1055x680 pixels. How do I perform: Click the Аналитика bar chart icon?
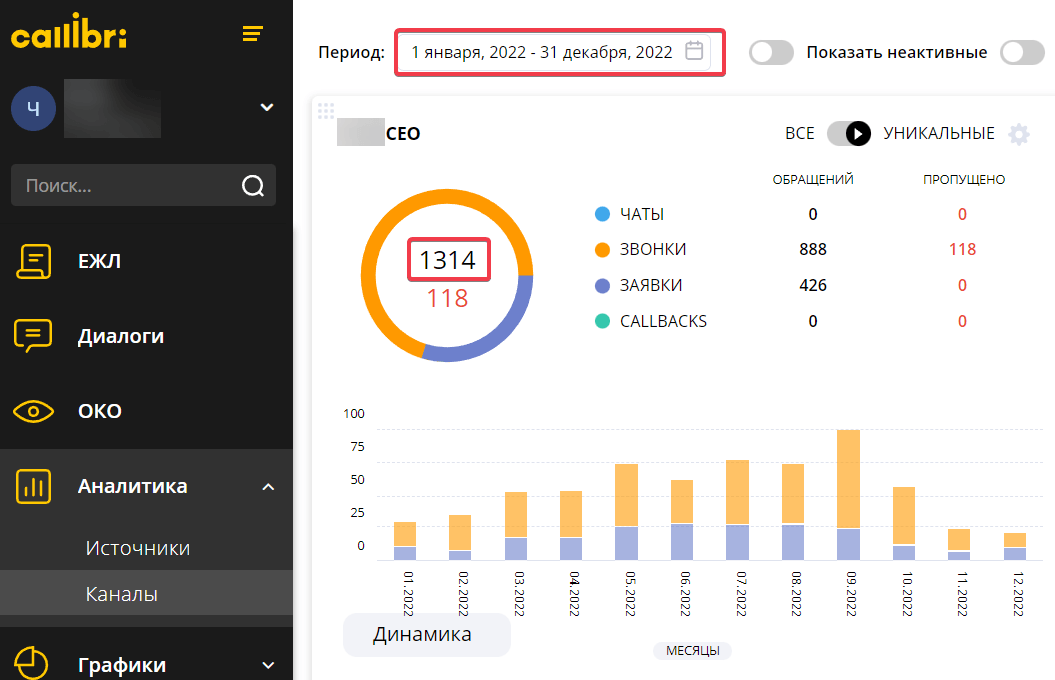(33, 486)
